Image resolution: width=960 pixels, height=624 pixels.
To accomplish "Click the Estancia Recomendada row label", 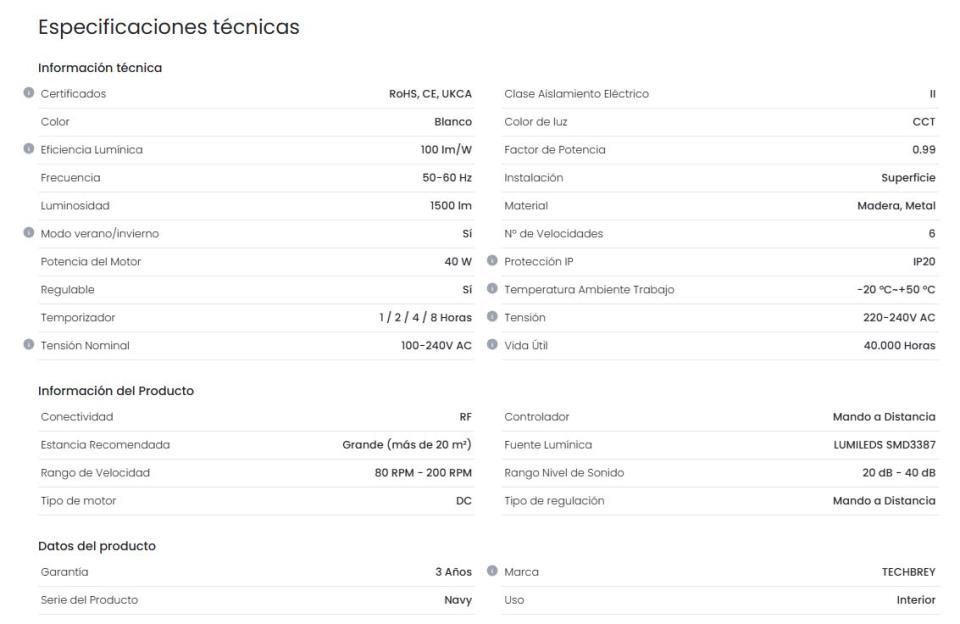I will (x=105, y=445).
